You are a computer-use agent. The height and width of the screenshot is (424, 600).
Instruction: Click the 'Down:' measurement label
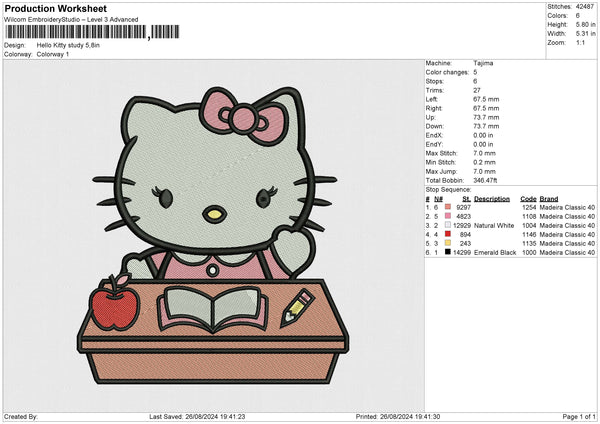coord(434,126)
